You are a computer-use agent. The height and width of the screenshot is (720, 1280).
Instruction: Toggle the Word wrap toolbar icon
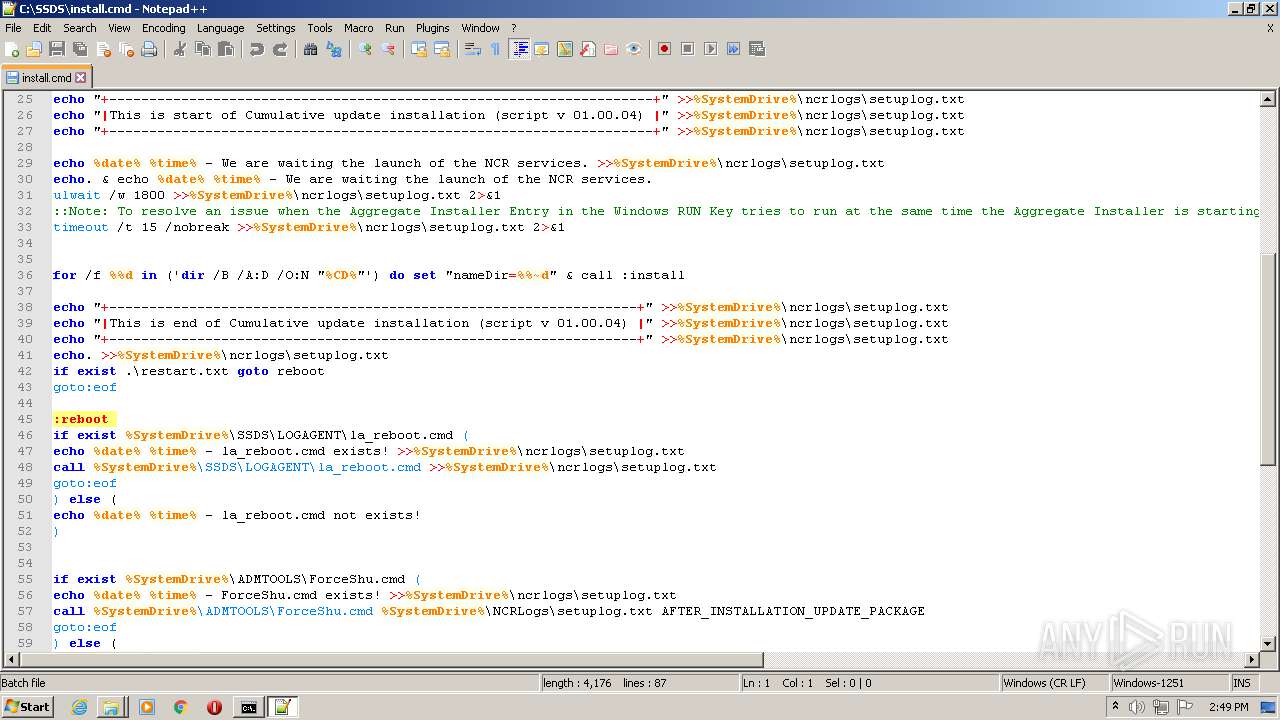tap(473, 49)
